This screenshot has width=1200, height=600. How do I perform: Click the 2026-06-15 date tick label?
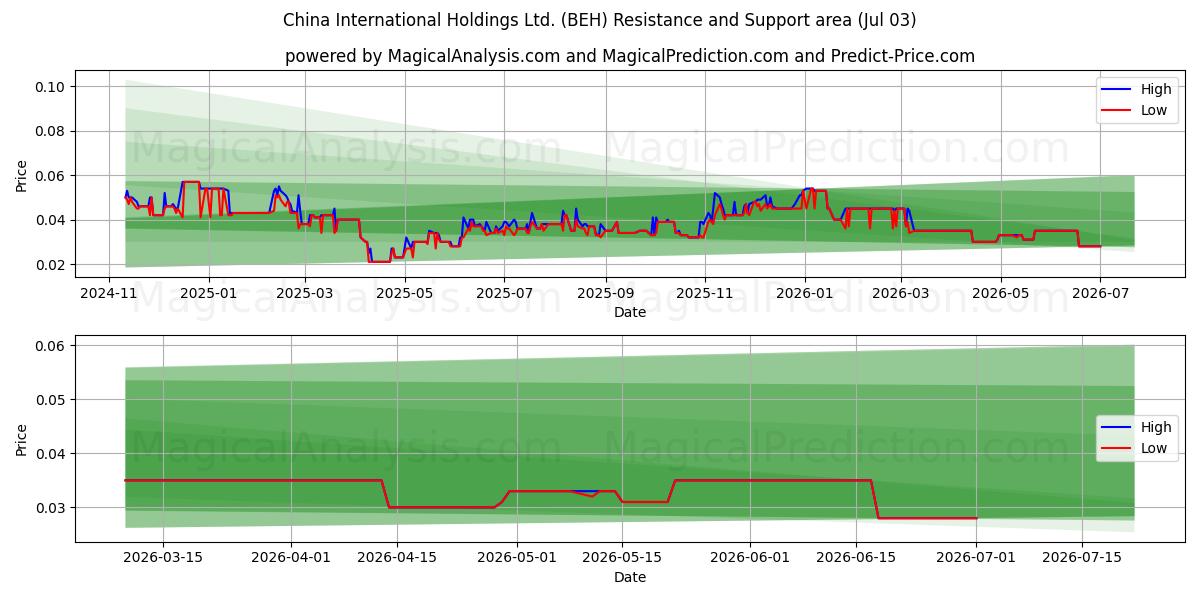point(855,558)
